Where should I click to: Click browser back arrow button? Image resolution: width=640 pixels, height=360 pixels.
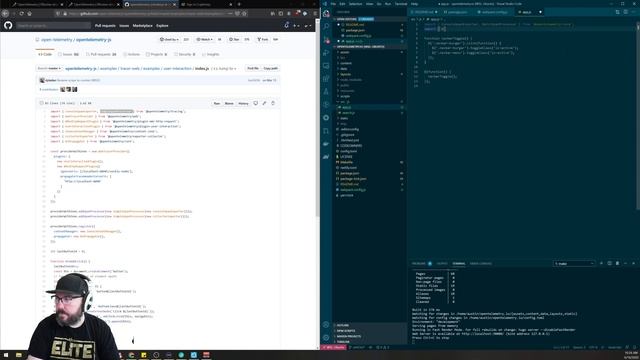[x=5, y=13]
